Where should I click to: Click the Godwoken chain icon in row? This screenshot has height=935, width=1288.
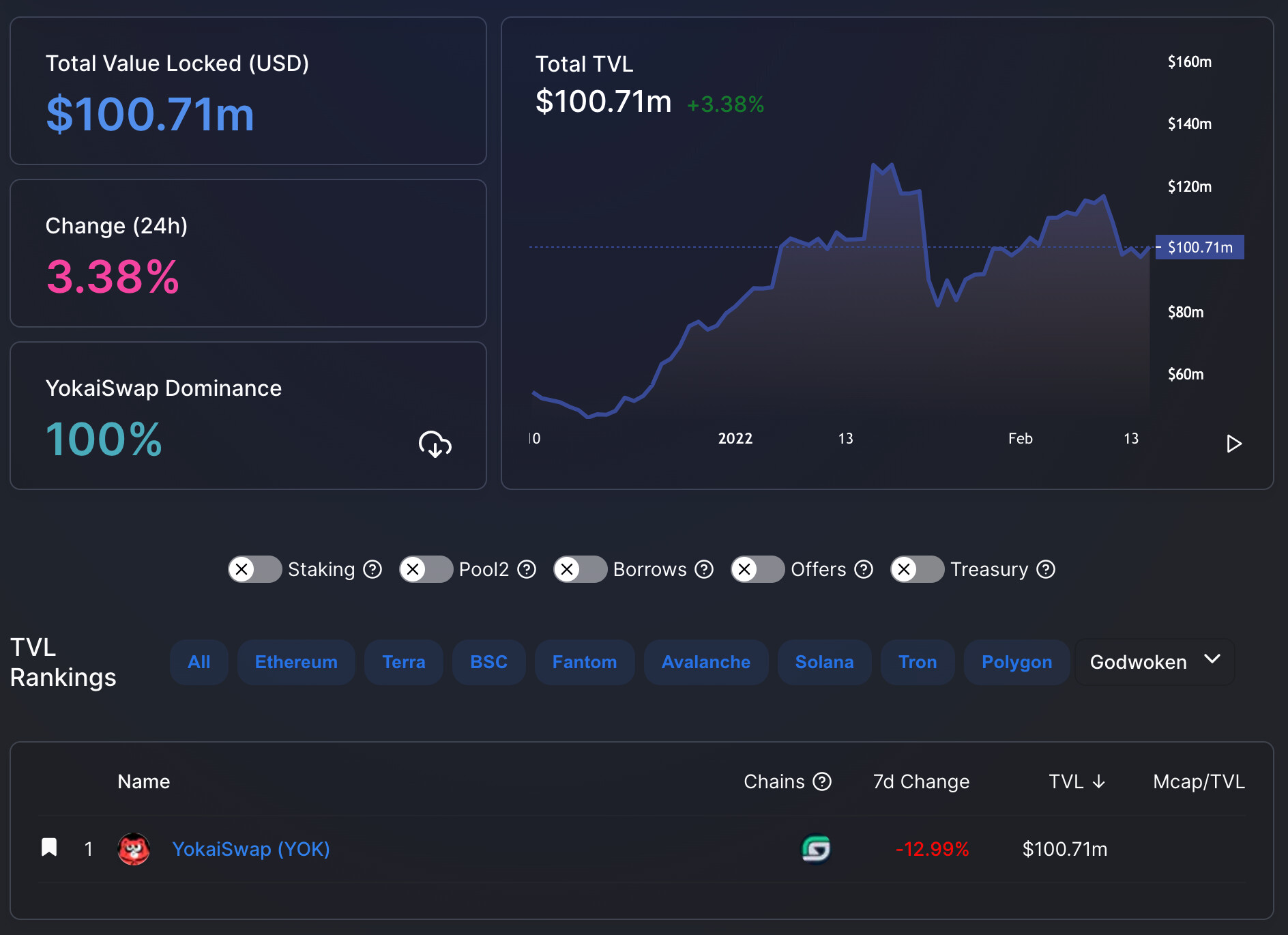815,849
